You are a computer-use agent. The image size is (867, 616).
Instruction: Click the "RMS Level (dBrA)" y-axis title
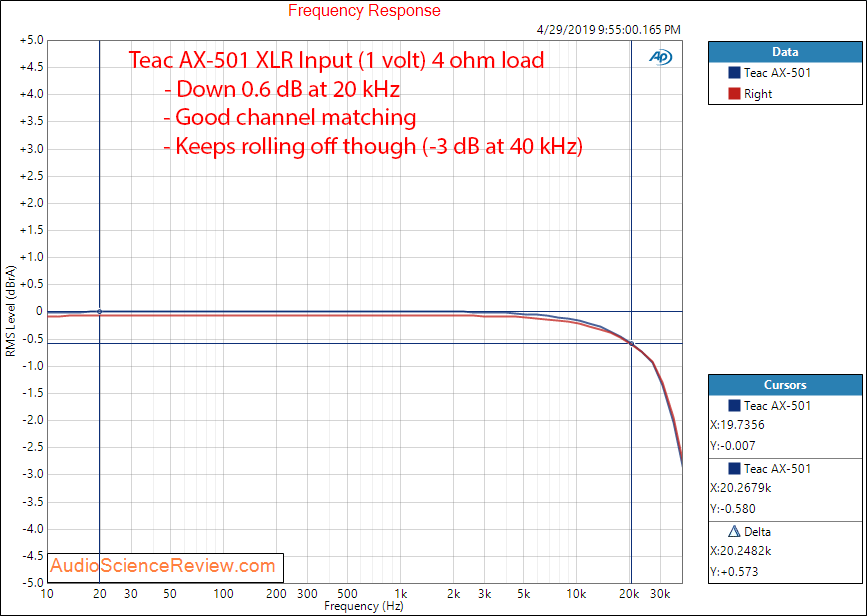pyautogui.click(x=11, y=311)
